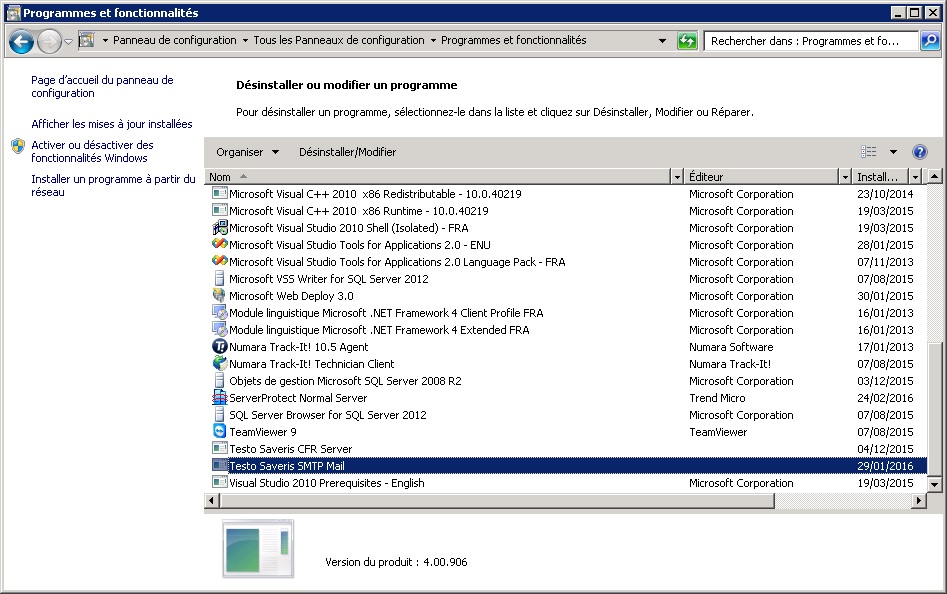Screen dimensions: 947x594
Task: Click the Testo Saveris CFR Server icon
Action: coord(220,449)
